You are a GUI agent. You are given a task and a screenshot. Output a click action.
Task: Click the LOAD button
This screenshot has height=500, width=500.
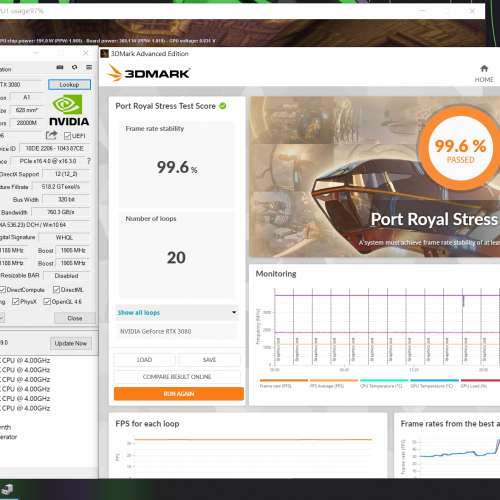tap(144, 360)
